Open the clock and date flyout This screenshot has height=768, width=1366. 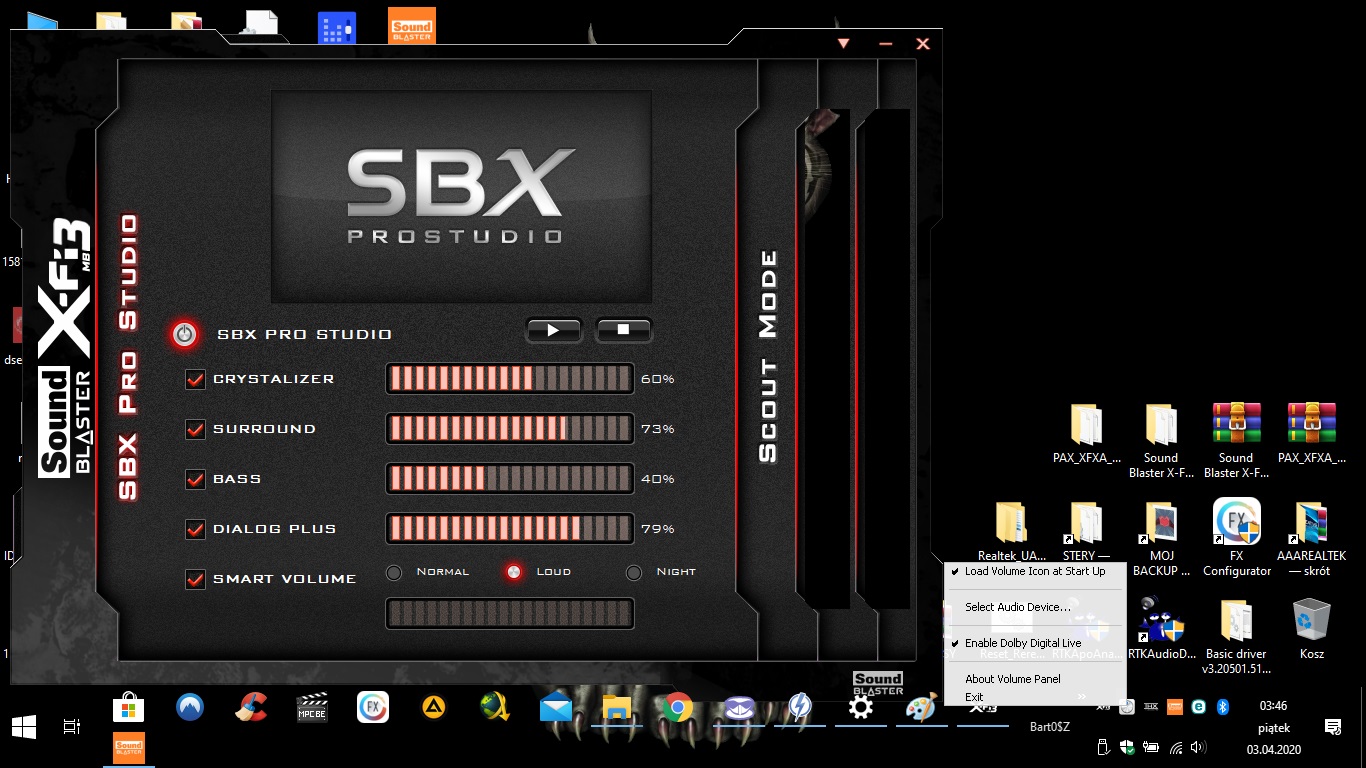pos(1274,727)
